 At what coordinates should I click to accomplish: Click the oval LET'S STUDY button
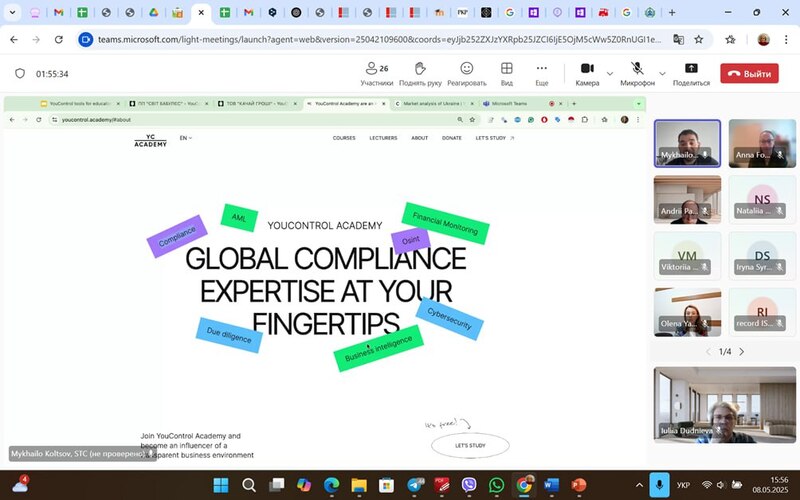click(x=470, y=445)
